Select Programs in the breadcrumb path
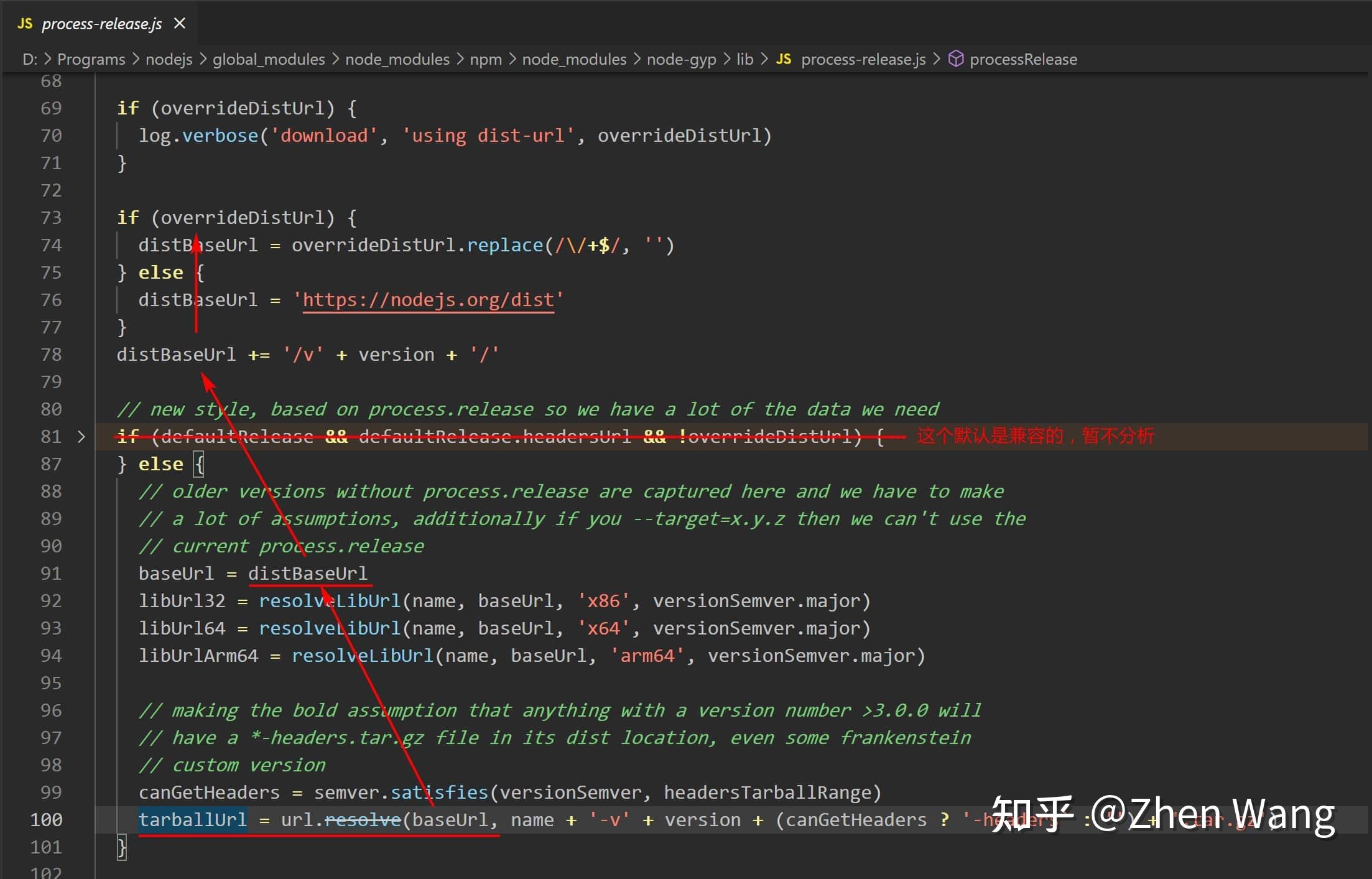1372x879 pixels. tap(91, 58)
